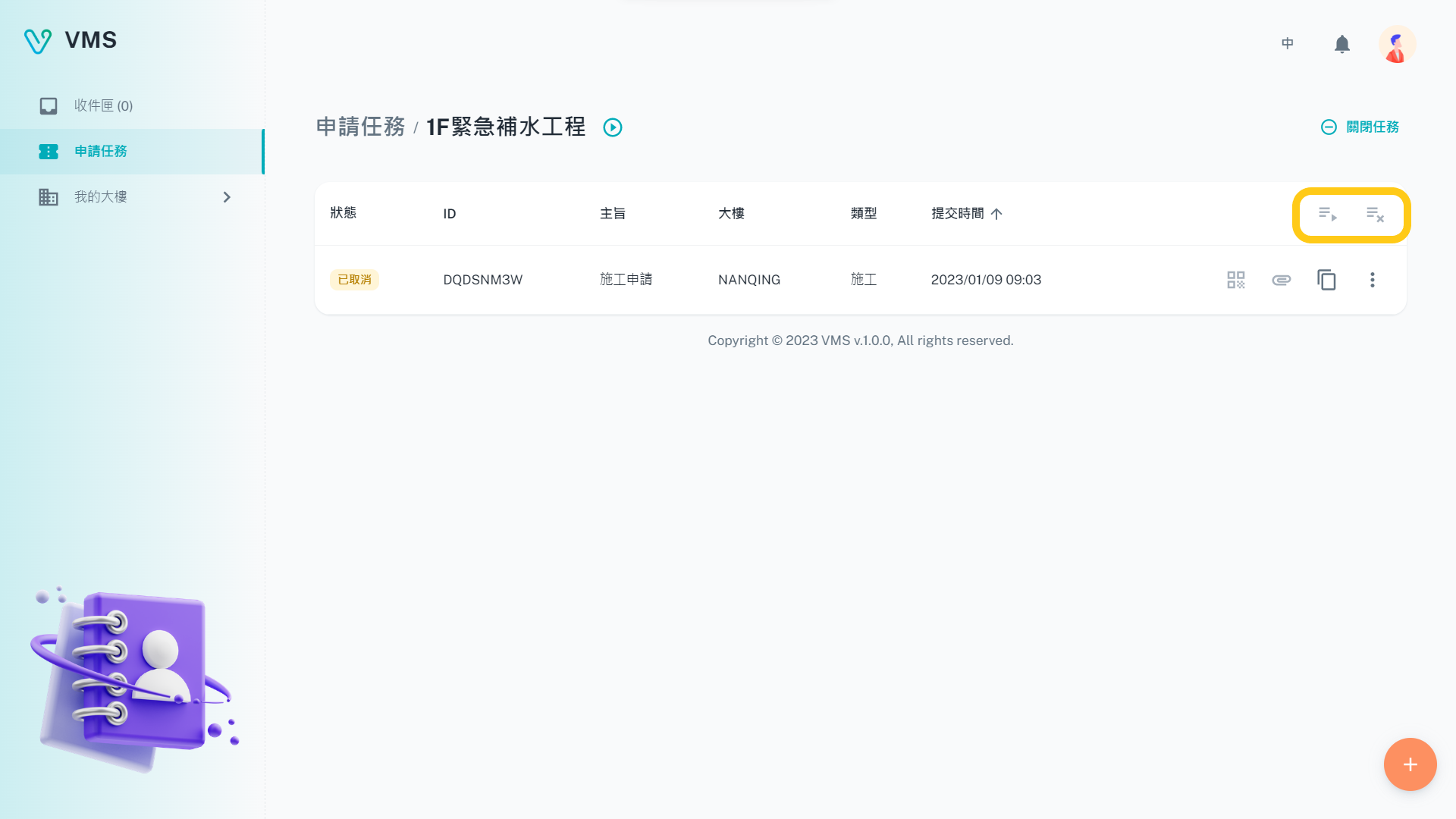Open the user avatar menu
This screenshot has height=819, width=1456.
[x=1396, y=44]
